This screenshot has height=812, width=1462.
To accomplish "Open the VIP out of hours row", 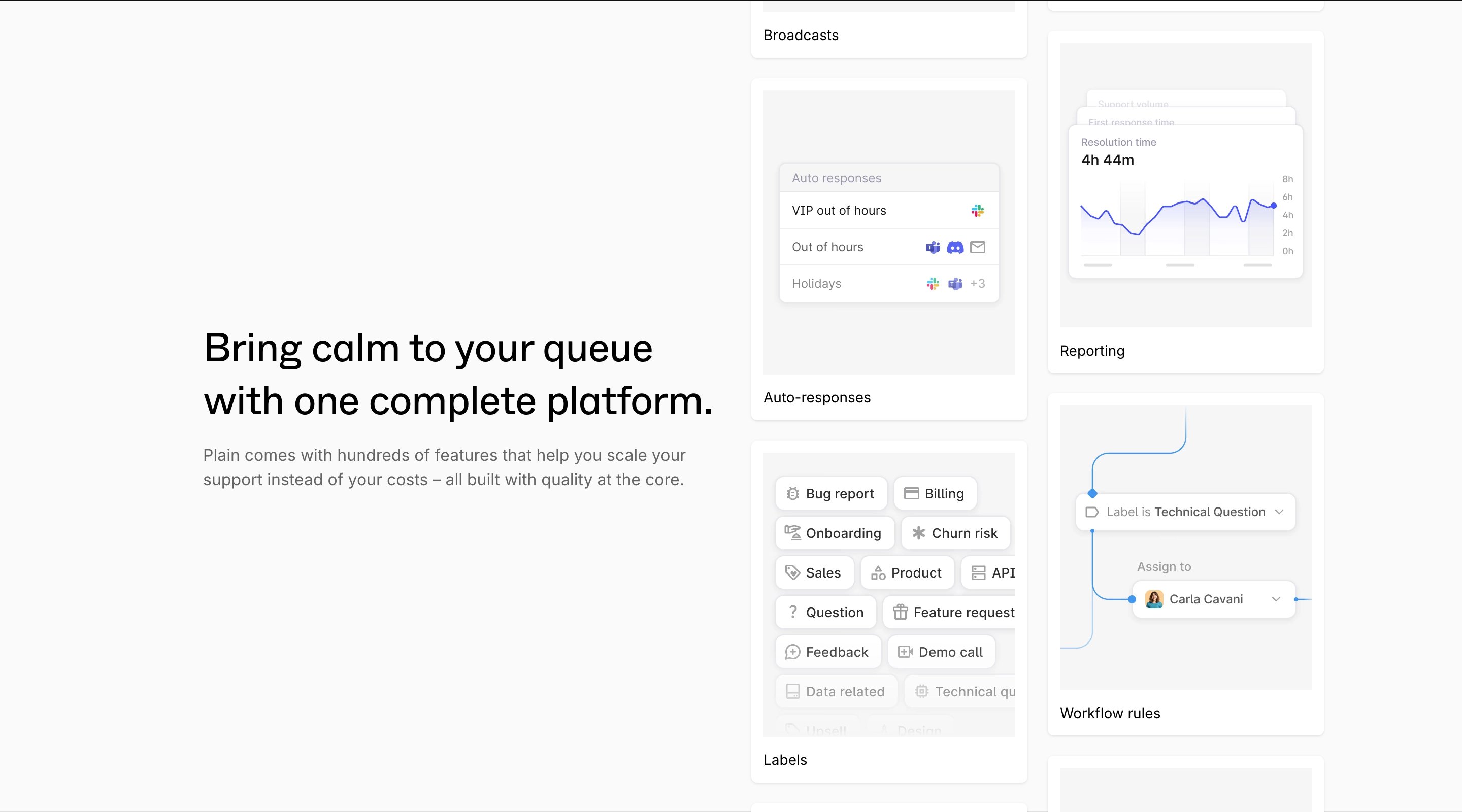I will 889,211.
